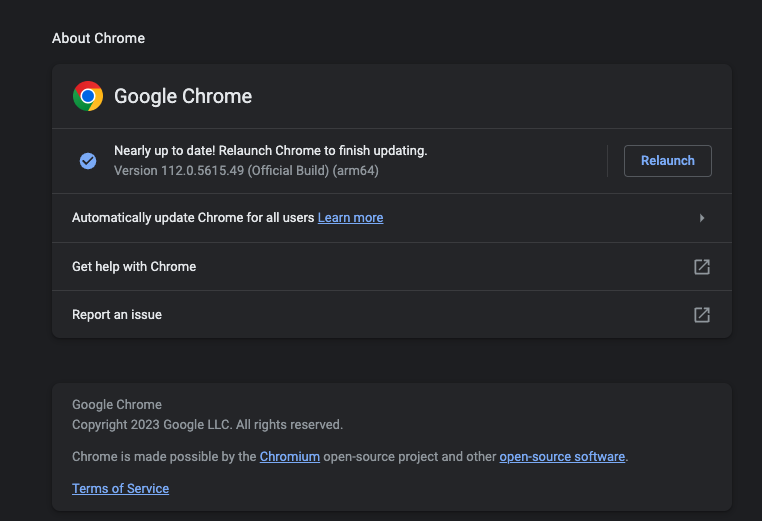
Task: Click the blue update checkmark icon
Action: tap(88, 161)
